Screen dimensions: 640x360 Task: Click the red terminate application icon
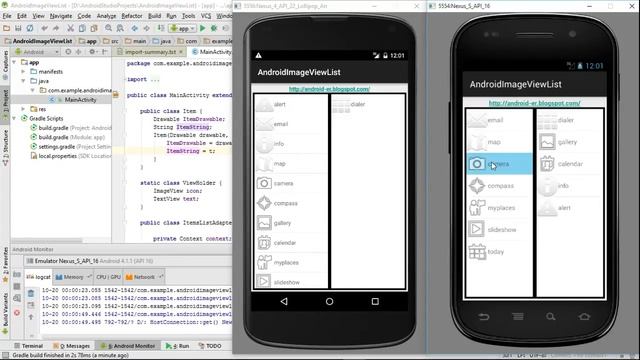point(17,313)
